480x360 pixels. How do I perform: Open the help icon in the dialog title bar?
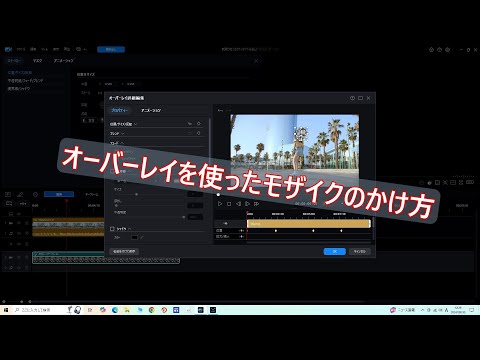point(352,98)
